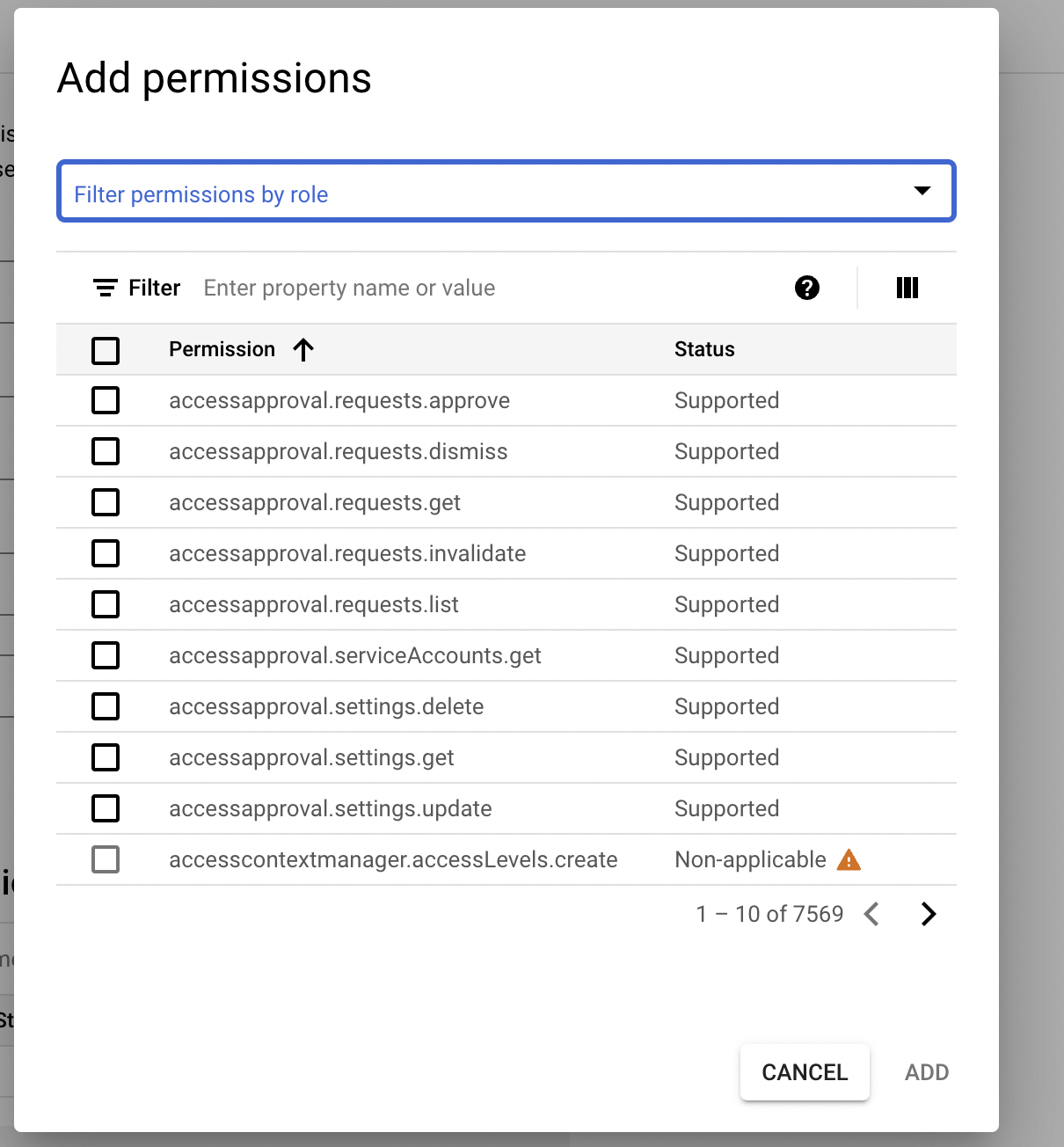Screen dimensions: 1064x1147
Task: Click the CANCEL button
Action: pyautogui.click(x=804, y=1072)
